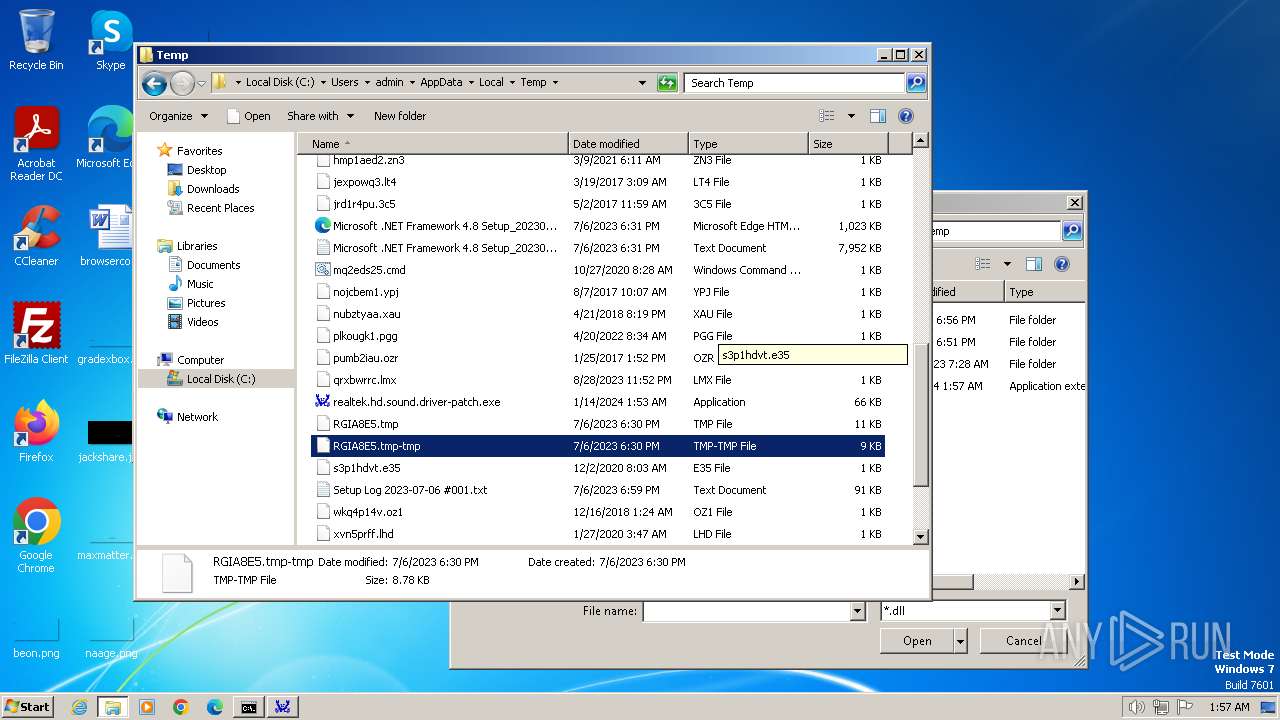The width and height of the screenshot is (1280, 720).
Task: Click the search magnifier icon in Temp window
Action: click(x=916, y=83)
